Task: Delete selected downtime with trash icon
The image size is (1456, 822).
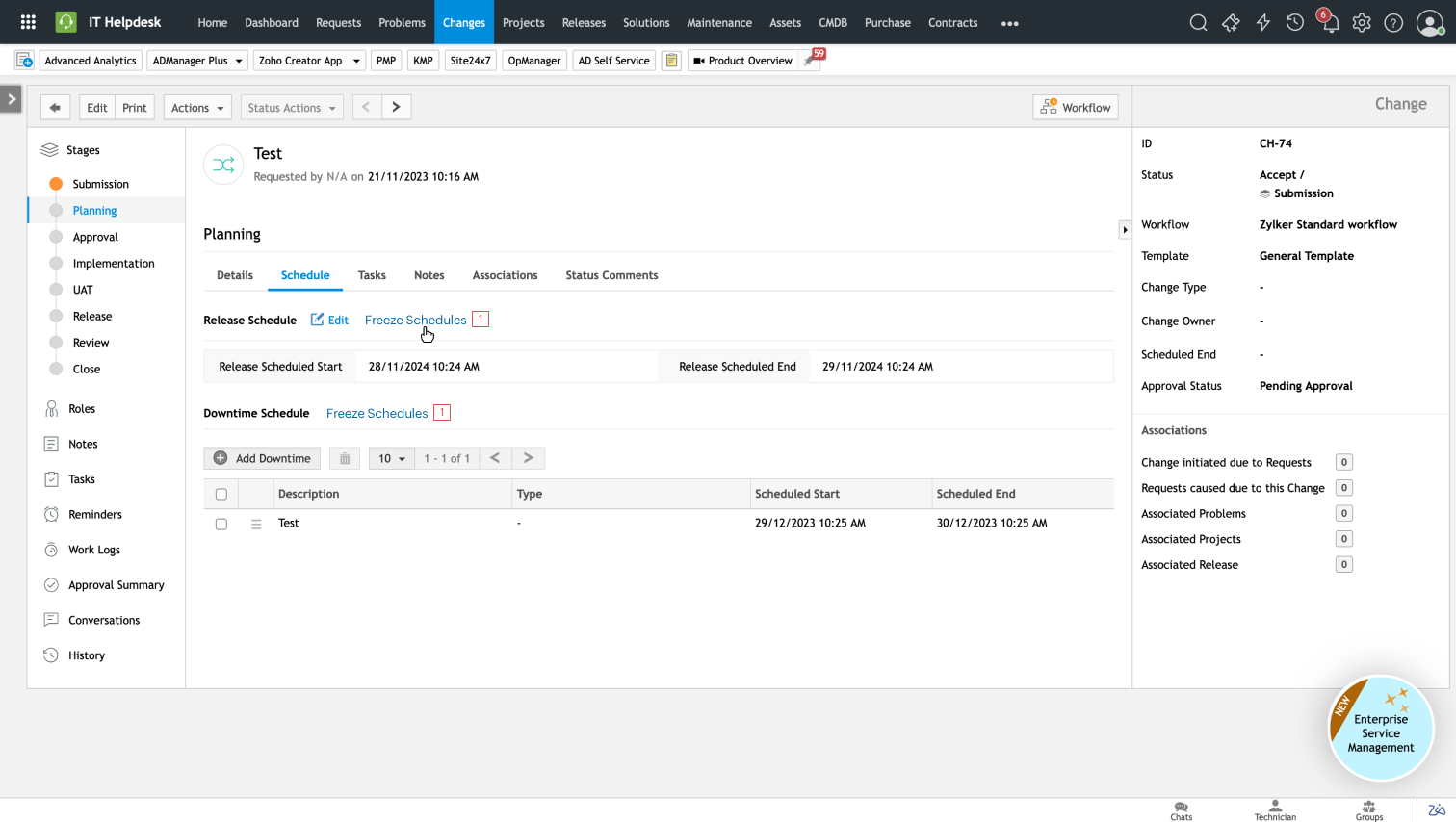Action: 345,458
